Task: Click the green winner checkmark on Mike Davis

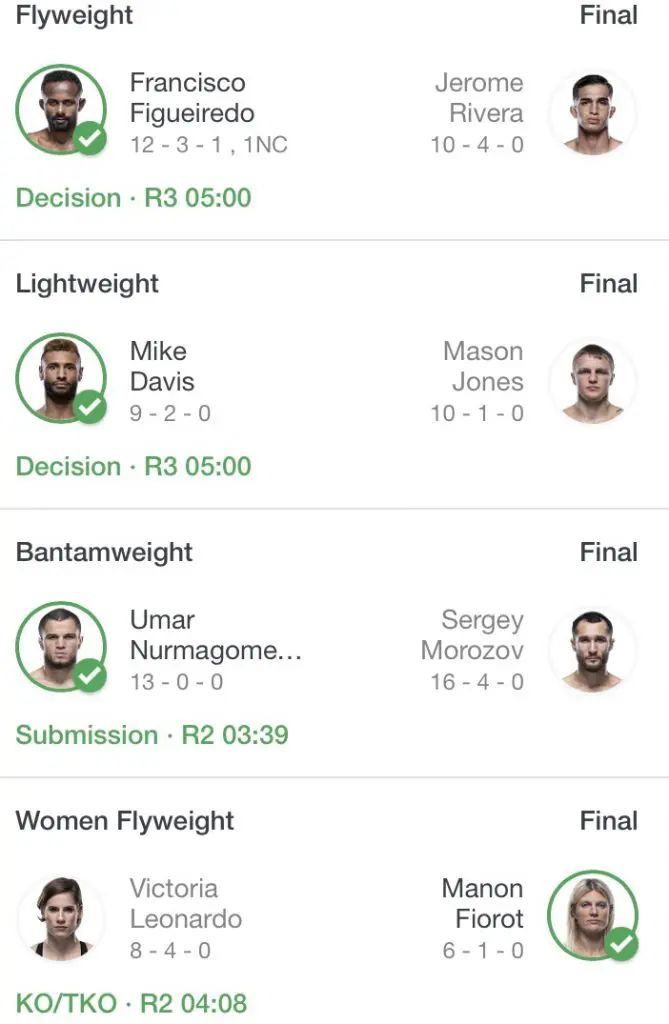Action: click(x=90, y=408)
